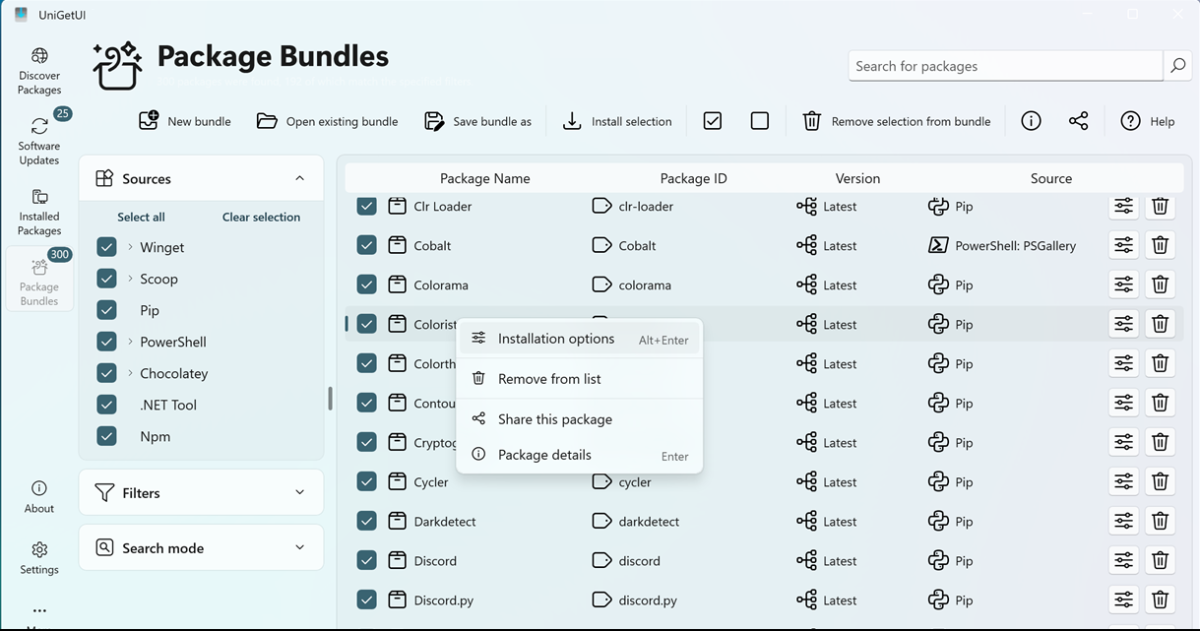Click the Sources panel vertical scrollbar handle
1200x631 pixels.
pyautogui.click(x=330, y=399)
